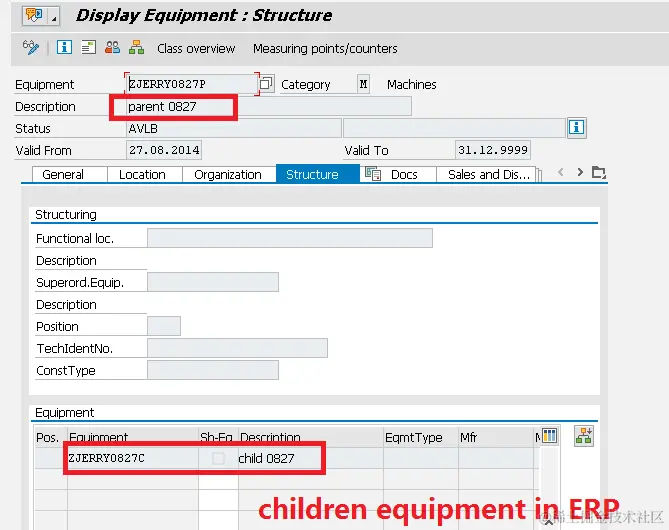
Task: Open Measuring points/counters
Action: (x=325, y=49)
